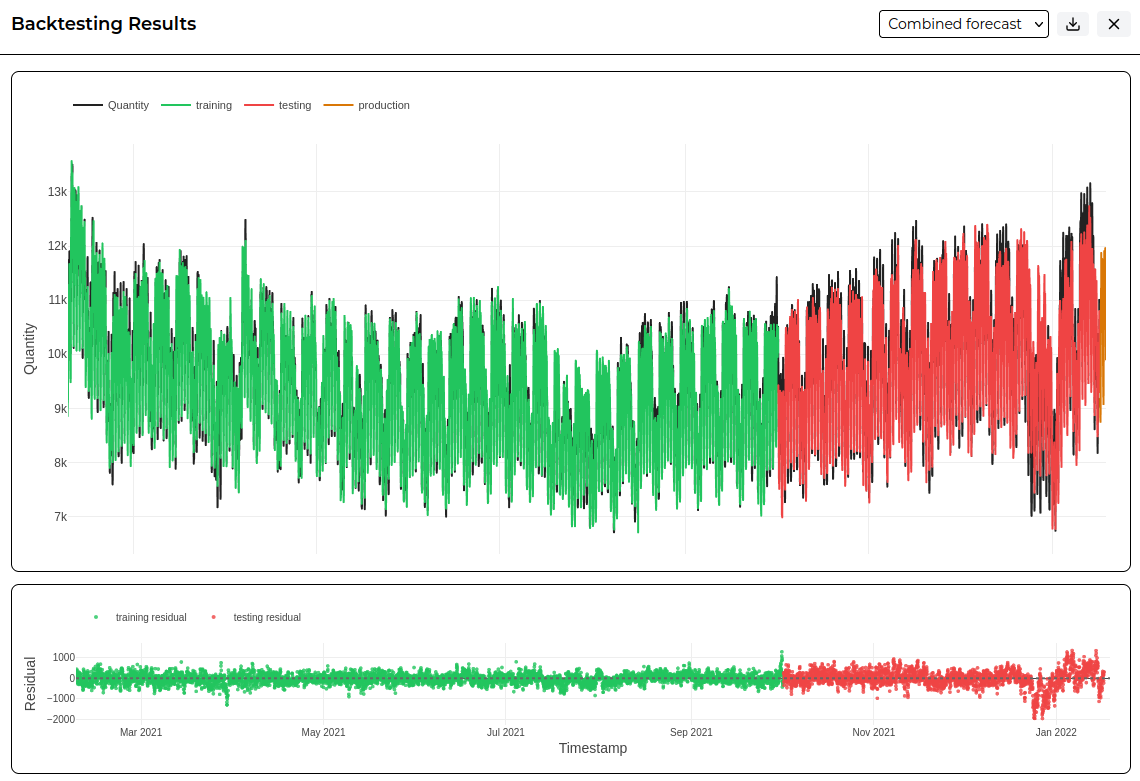This screenshot has width=1140, height=781.
Task: Toggle training residual legend item
Action: point(140,617)
